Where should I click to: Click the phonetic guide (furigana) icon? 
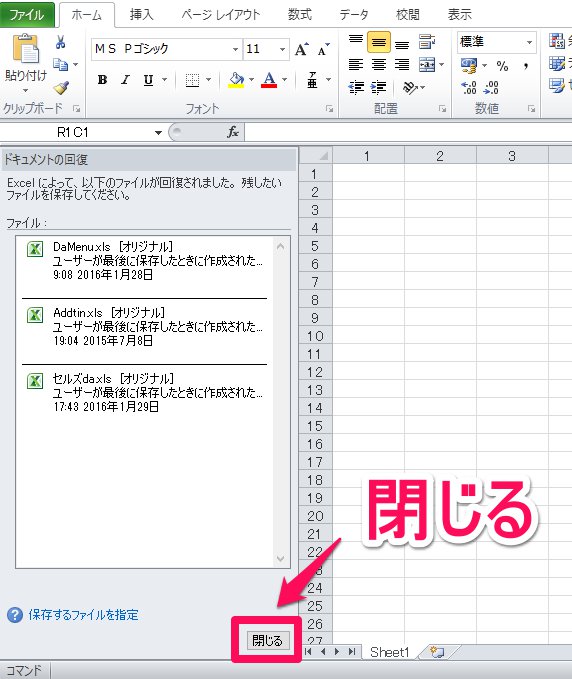[x=312, y=80]
